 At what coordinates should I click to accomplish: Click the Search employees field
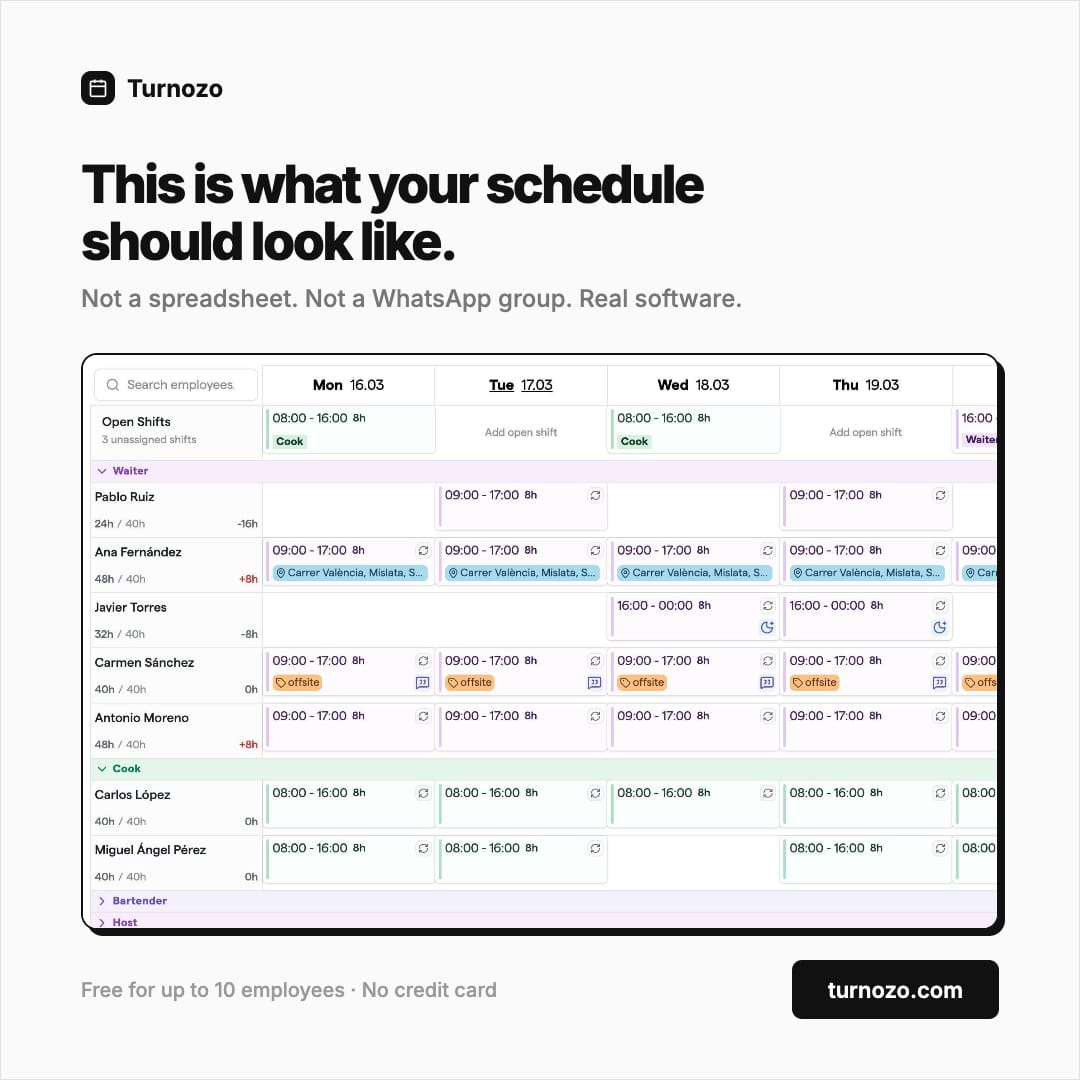(176, 385)
